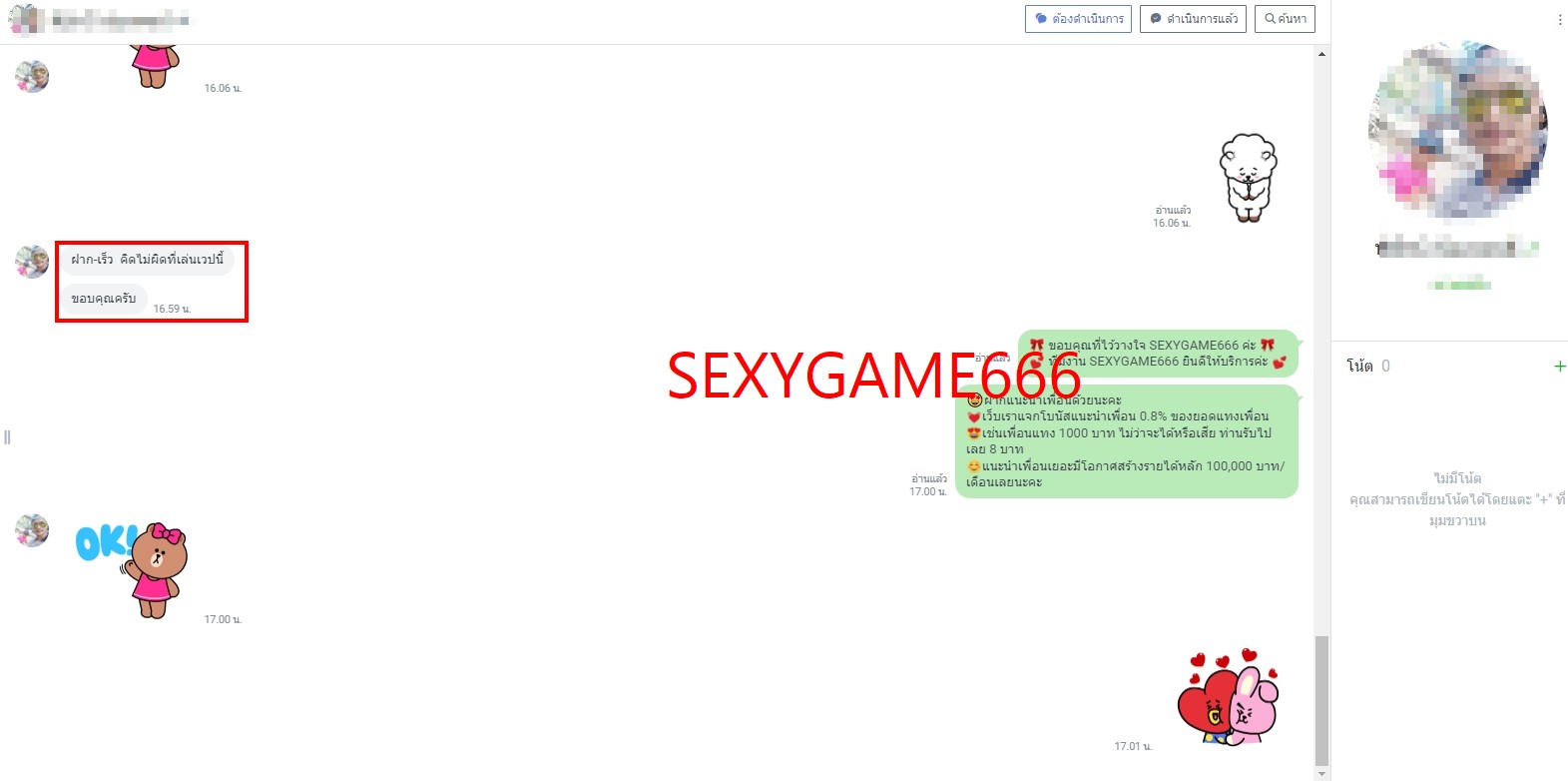The width and height of the screenshot is (1568, 781).
Task: Click the chat scrollbar down arrow
Action: (x=1321, y=774)
